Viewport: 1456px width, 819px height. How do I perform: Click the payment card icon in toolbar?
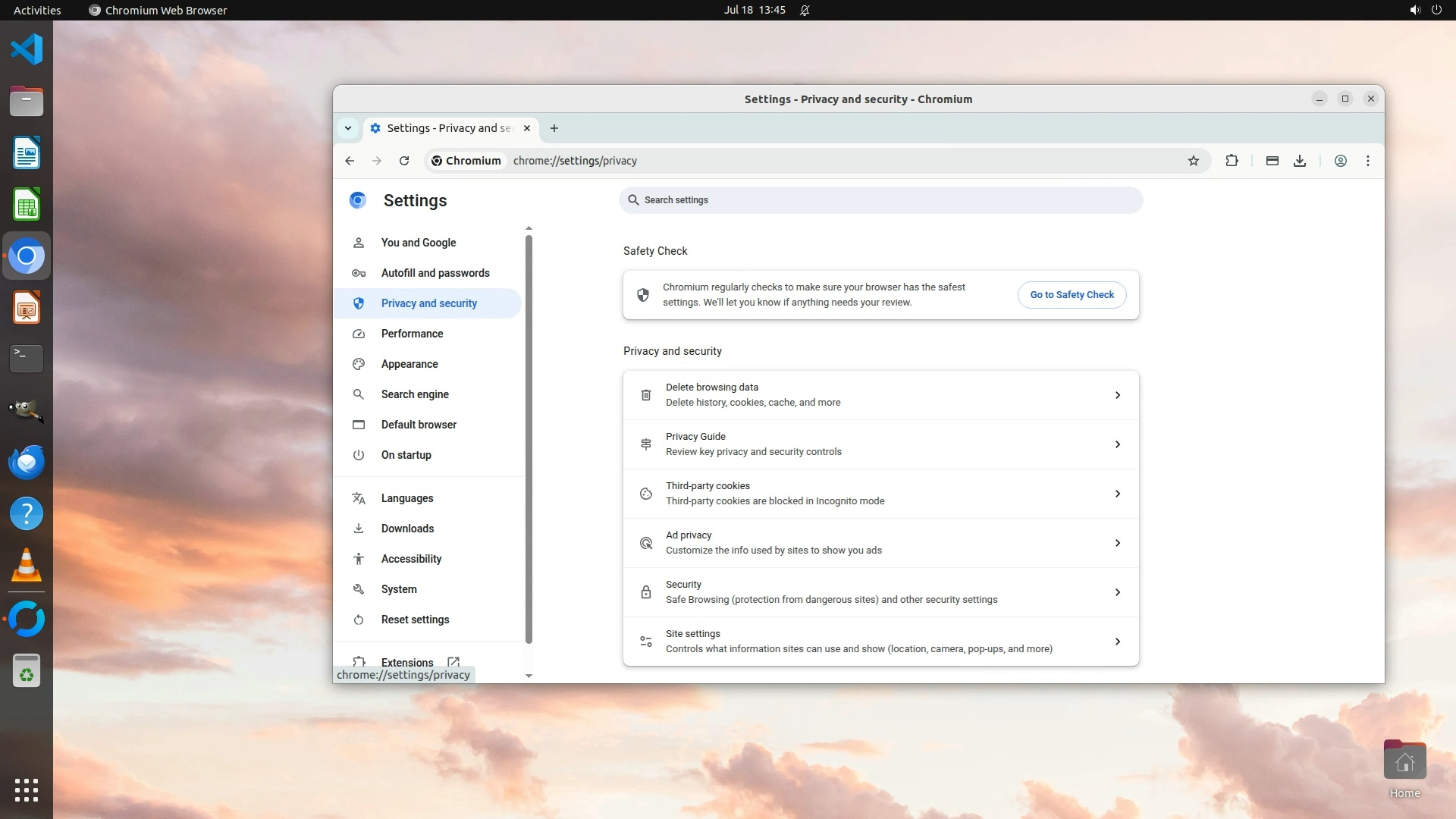coord(1272,161)
